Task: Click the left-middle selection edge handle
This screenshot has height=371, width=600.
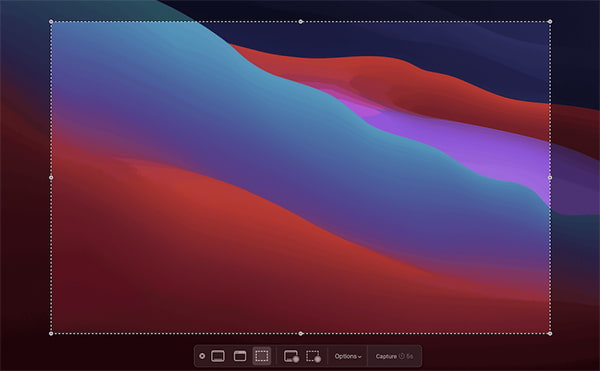Action: [x=51, y=177]
